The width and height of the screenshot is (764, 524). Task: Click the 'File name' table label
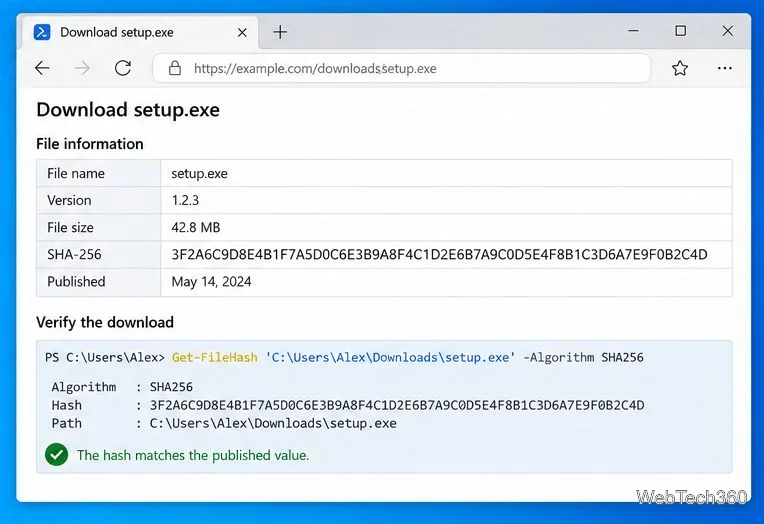pyautogui.click(x=76, y=174)
